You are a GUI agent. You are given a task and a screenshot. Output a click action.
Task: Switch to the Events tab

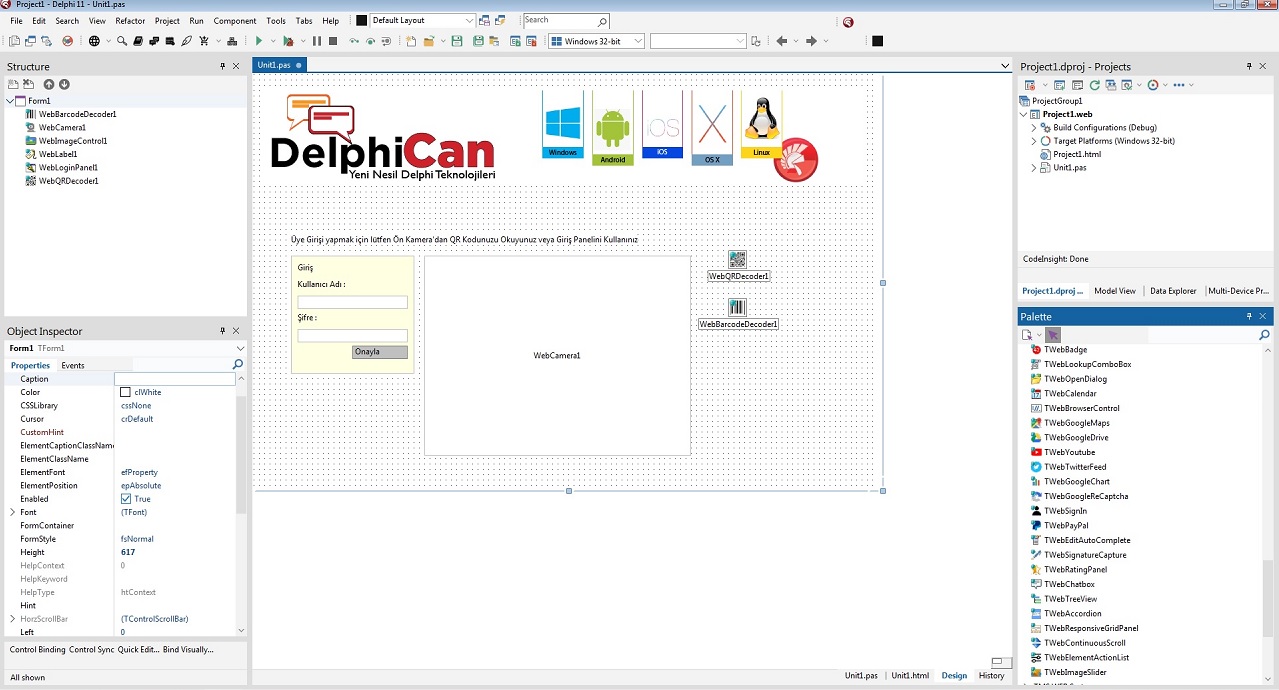[x=73, y=365]
